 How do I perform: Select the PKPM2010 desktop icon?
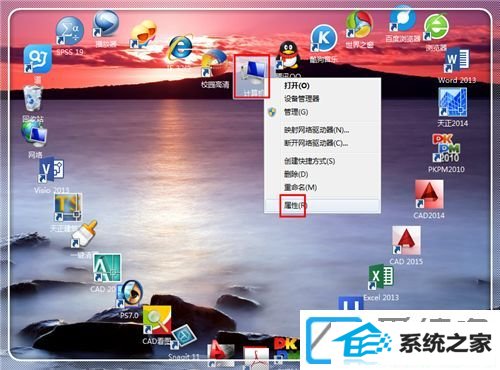coord(446,153)
